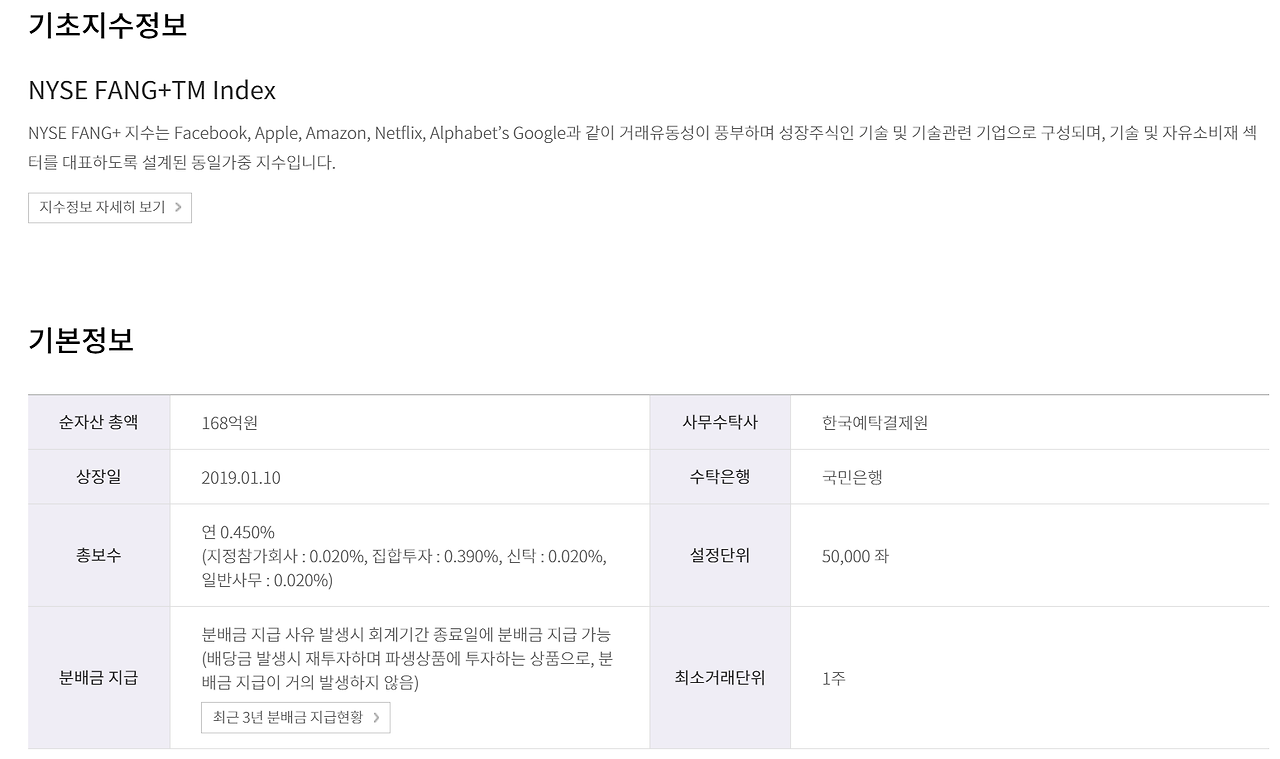Select the 사무수탁사 label cell
The width and height of the screenshot is (1280, 759).
pyautogui.click(x=719, y=422)
